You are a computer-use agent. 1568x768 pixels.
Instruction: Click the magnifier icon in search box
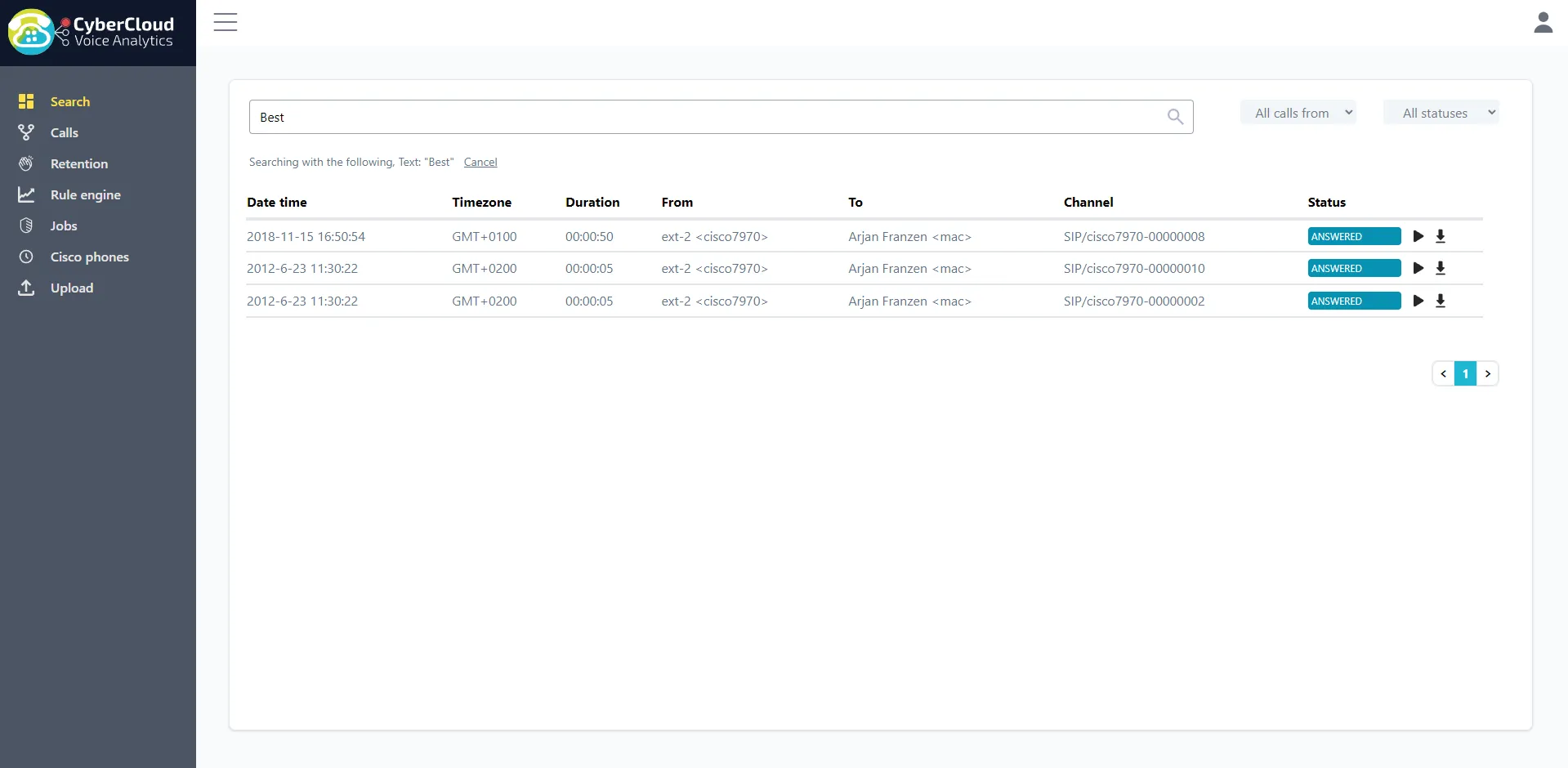click(1175, 117)
